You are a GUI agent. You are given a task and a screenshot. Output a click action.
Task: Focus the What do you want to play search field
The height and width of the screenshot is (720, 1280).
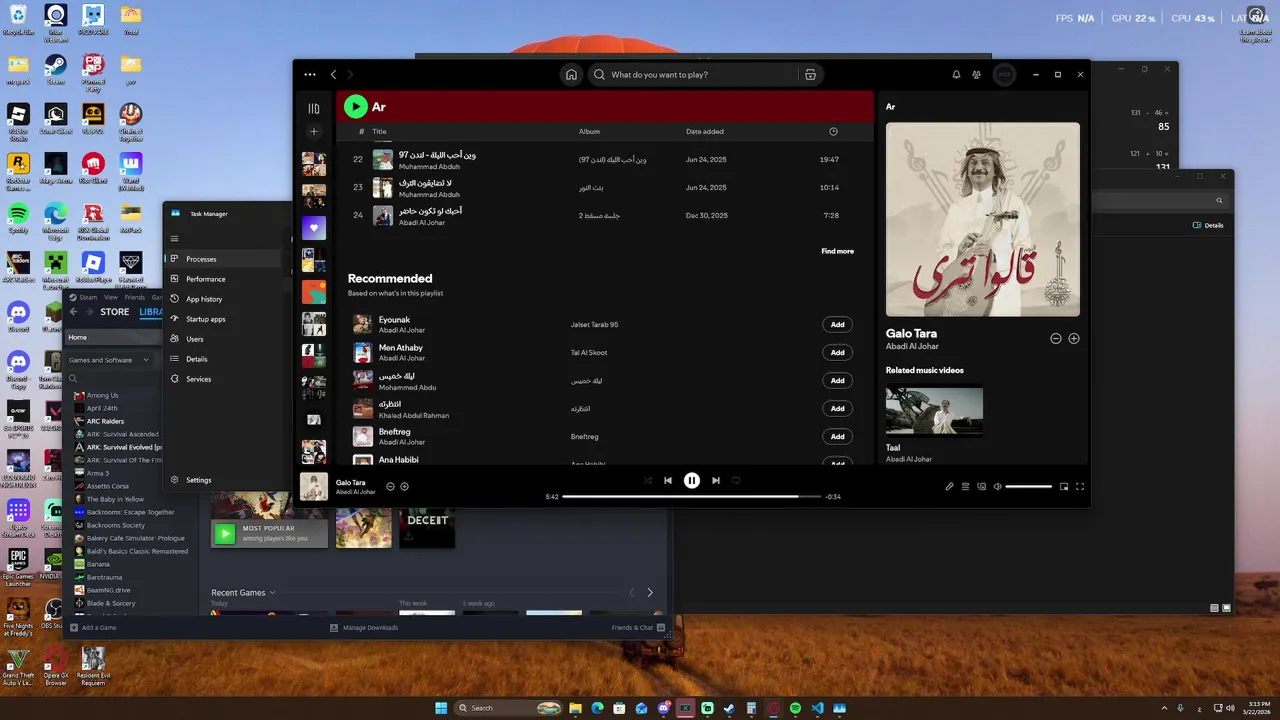click(x=703, y=74)
